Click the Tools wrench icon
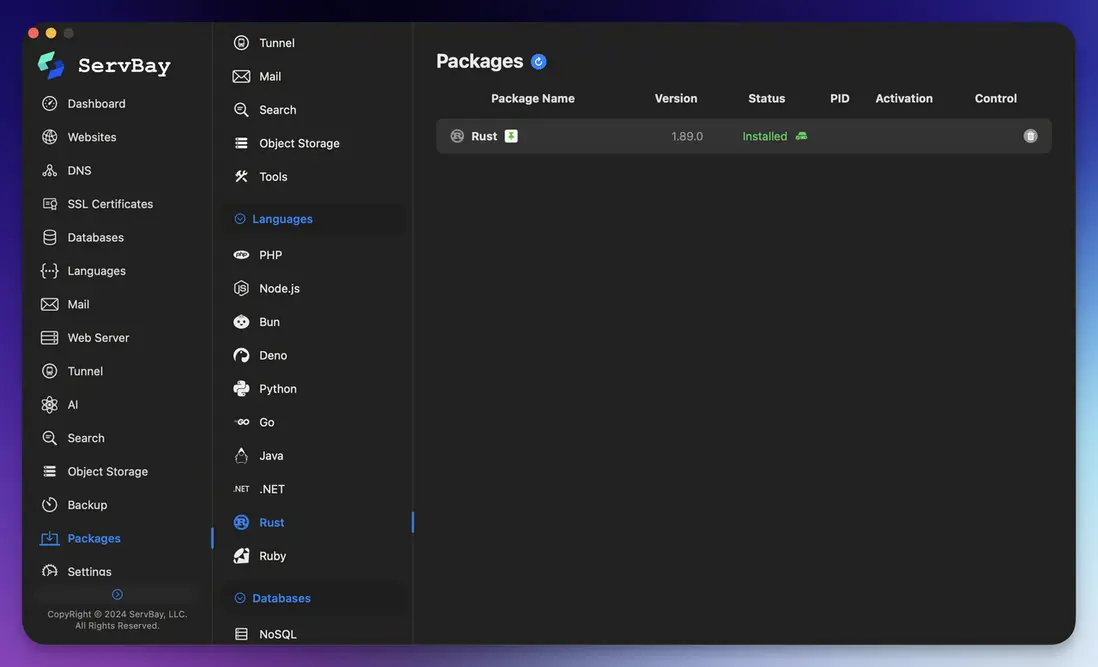 [242, 176]
